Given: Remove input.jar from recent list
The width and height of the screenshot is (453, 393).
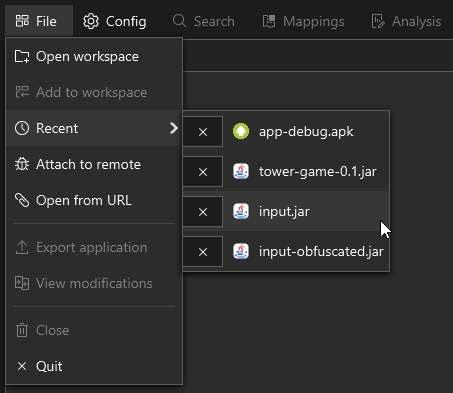Looking at the screenshot, I should (x=203, y=212).
